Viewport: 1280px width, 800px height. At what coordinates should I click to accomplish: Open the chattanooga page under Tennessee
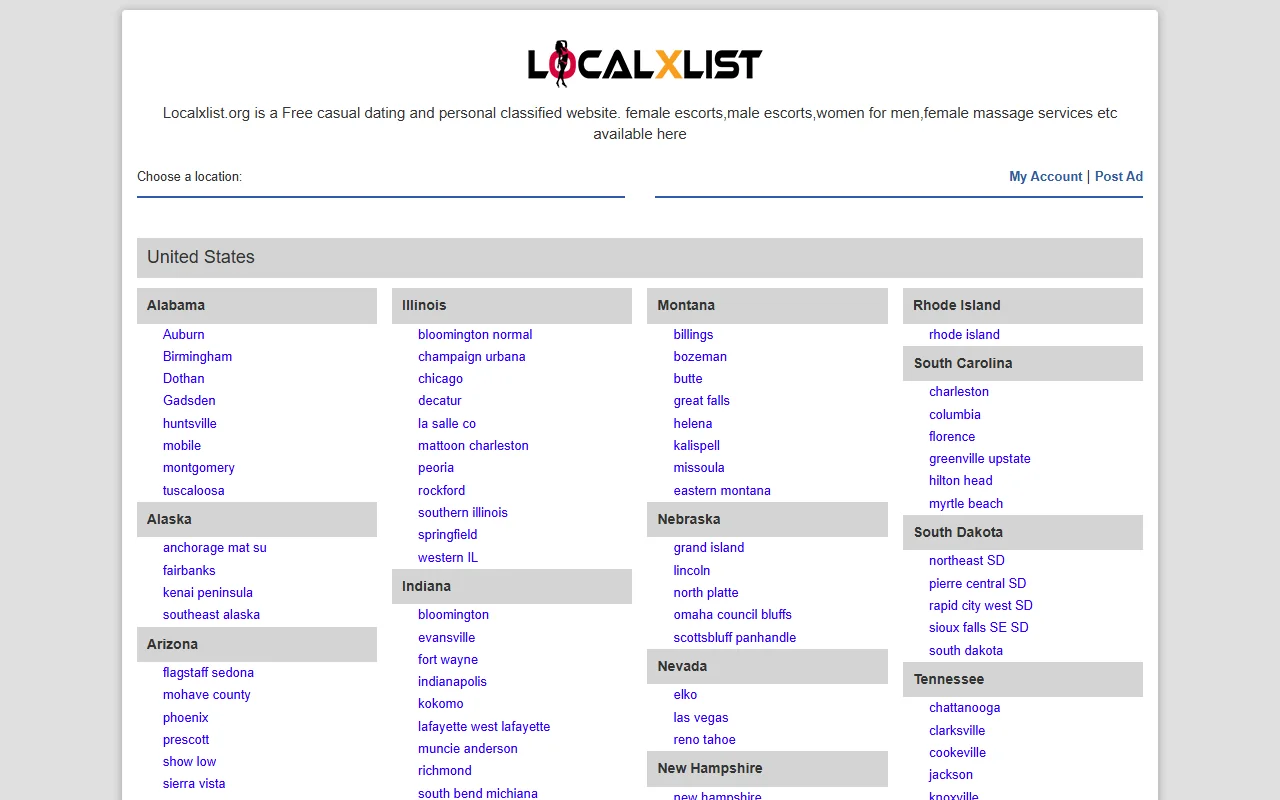[x=964, y=707]
